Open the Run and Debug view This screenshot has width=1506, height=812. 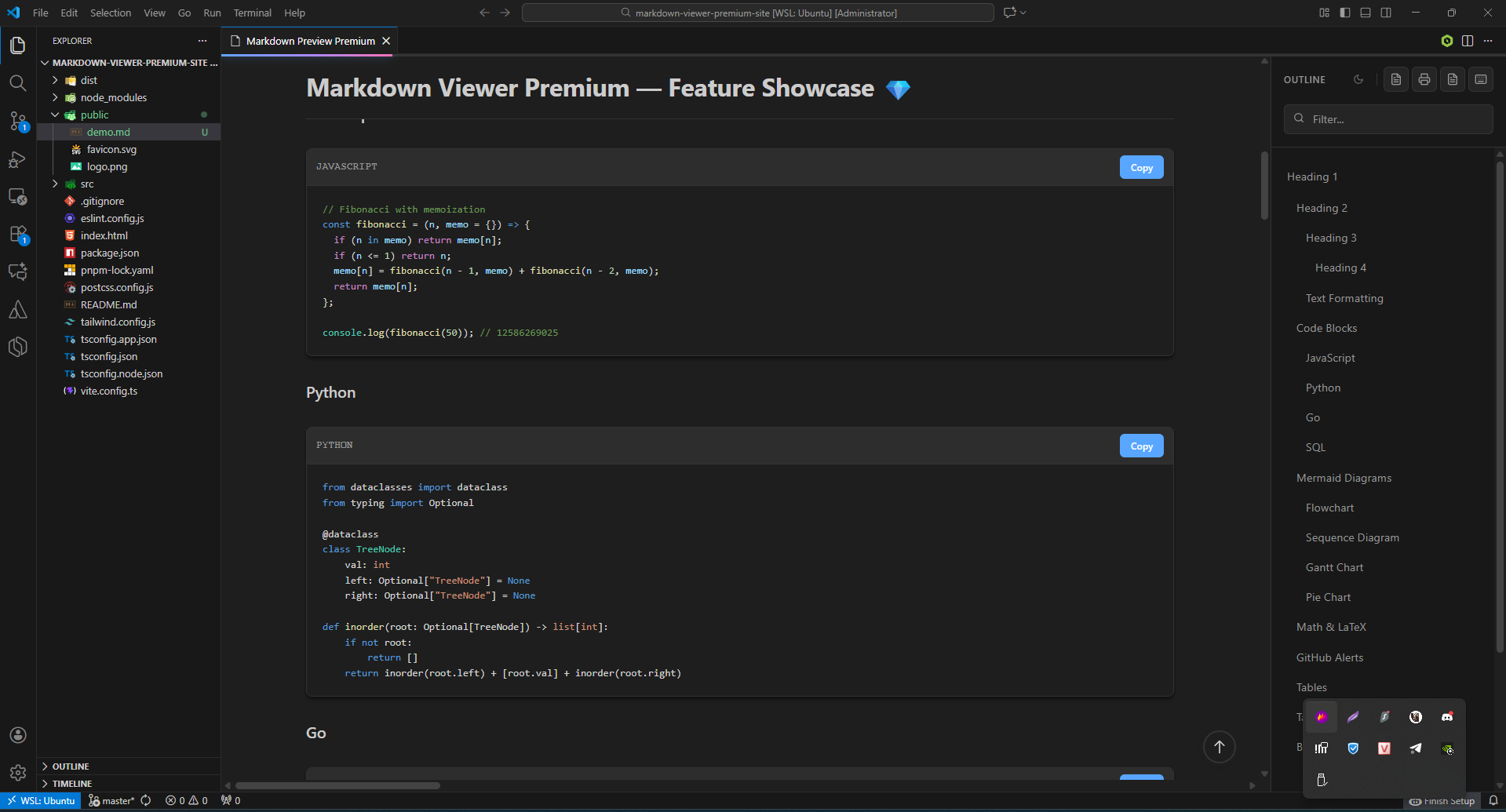pos(17,159)
